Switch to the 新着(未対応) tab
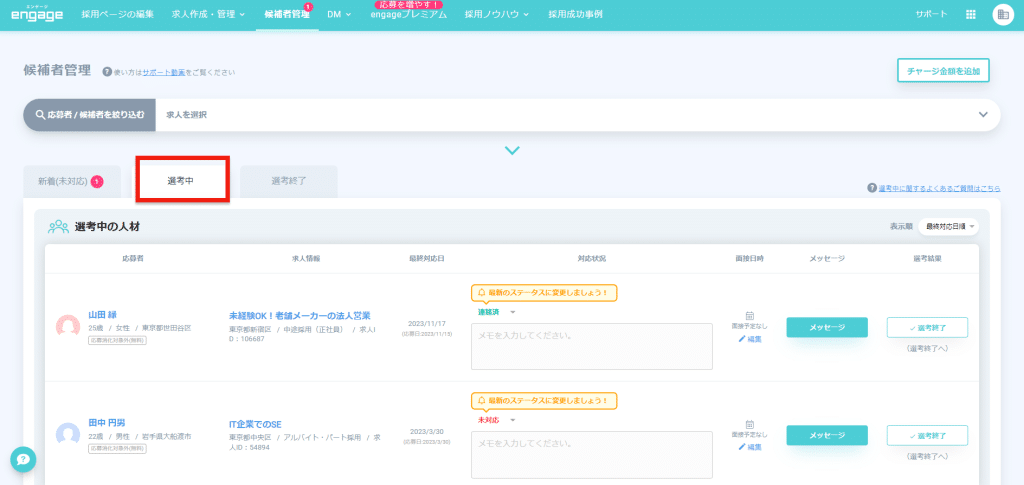Image resolution: width=1024 pixels, height=485 pixels. [x=71, y=181]
